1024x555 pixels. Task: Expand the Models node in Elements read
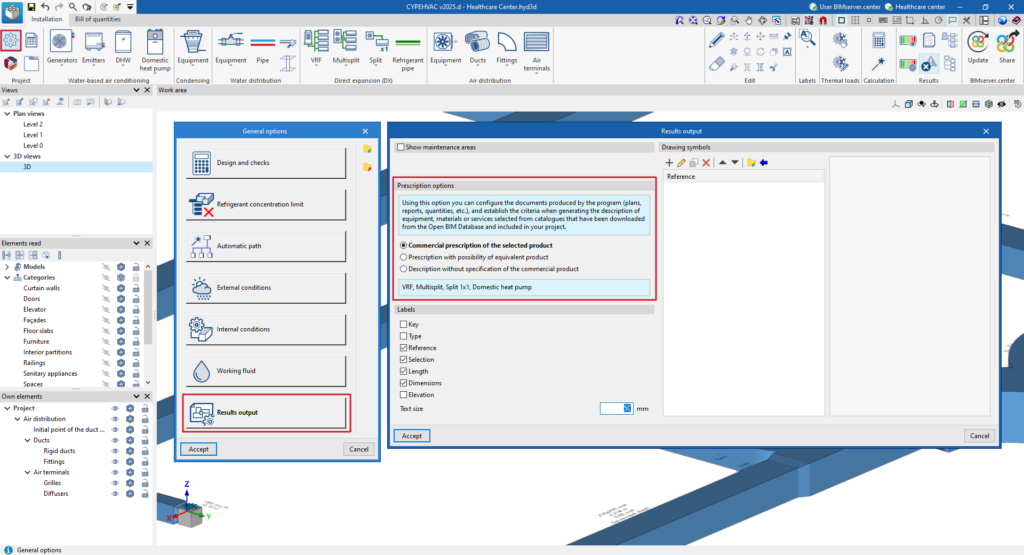pyautogui.click(x=7, y=267)
